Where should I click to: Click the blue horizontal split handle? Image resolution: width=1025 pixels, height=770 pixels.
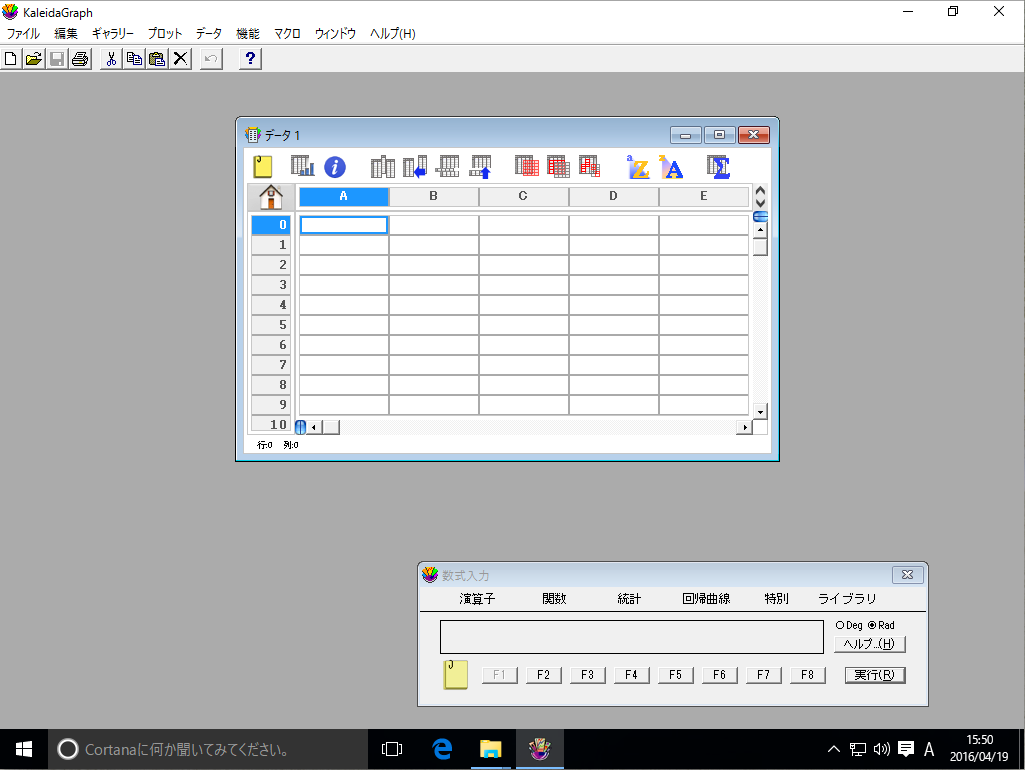pos(760,216)
